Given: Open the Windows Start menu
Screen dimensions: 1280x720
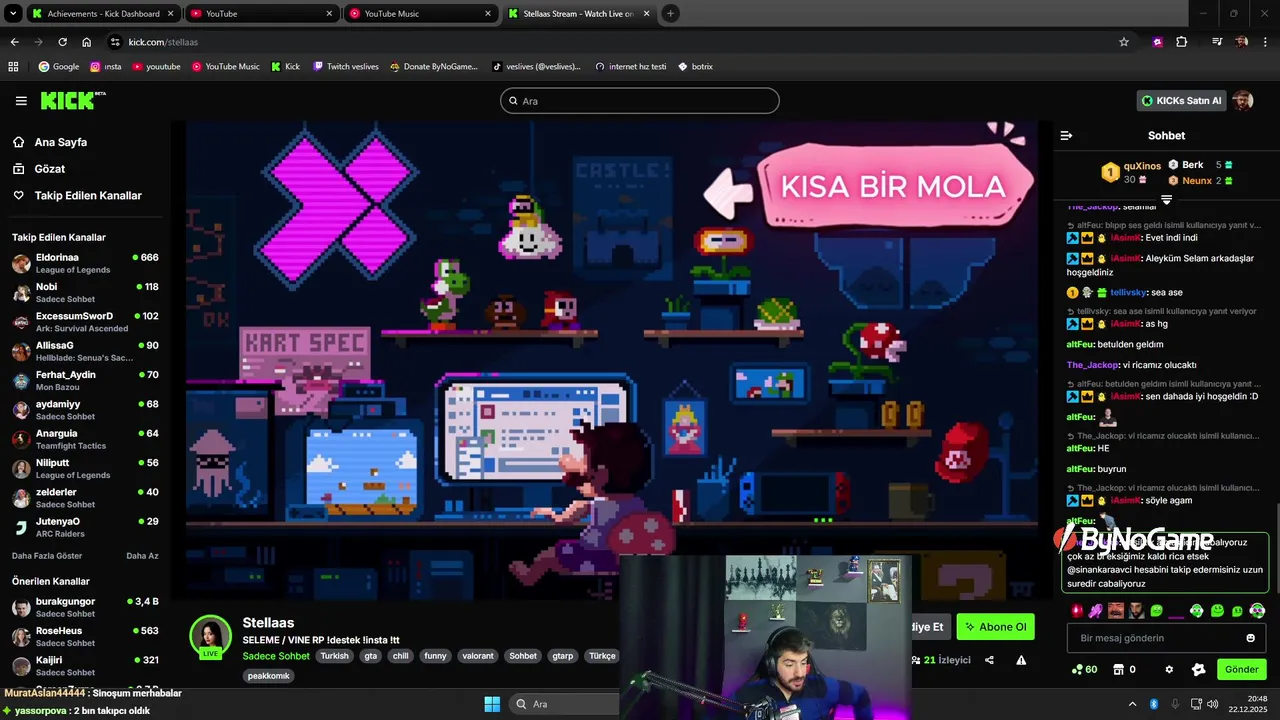Looking at the screenshot, I should [x=492, y=704].
